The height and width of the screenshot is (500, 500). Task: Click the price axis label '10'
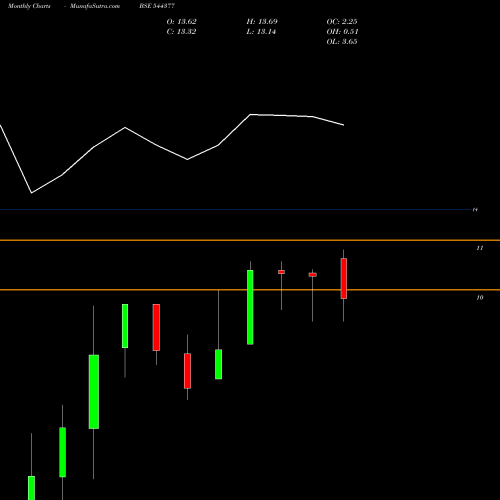pyautogui.click(x=480, y=297)
